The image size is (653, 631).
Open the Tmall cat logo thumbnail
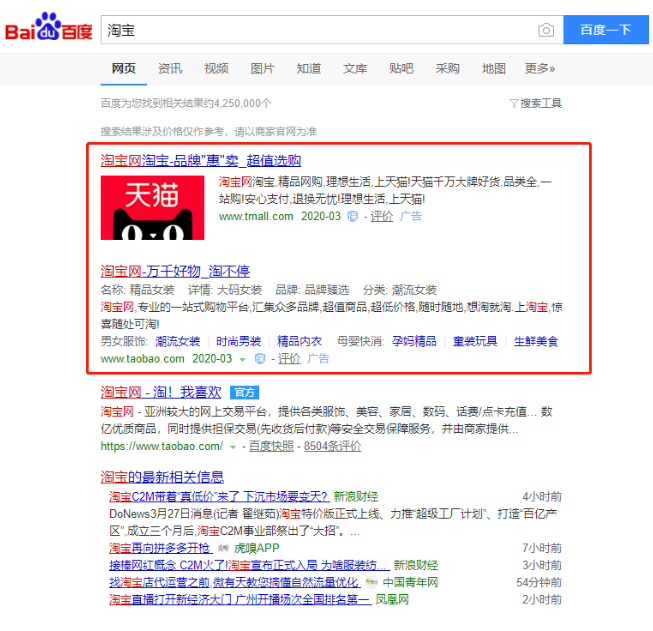point(153,208)
